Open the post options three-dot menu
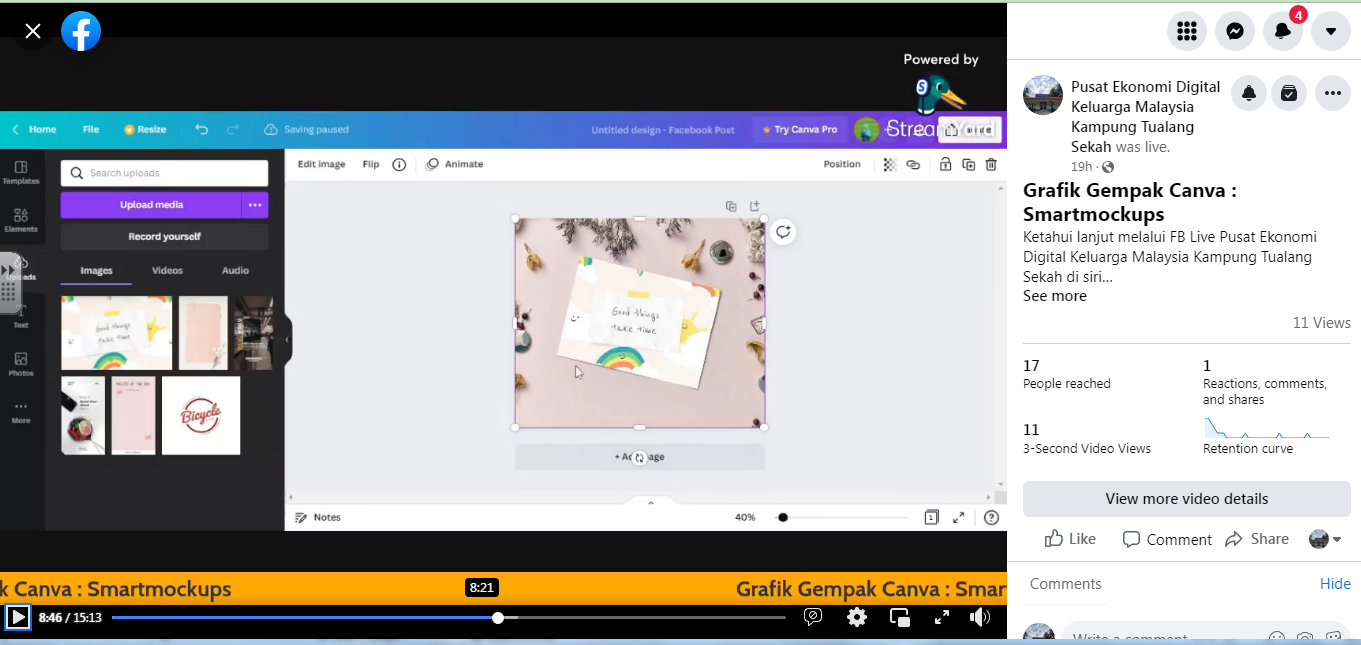 point(1333,93)
